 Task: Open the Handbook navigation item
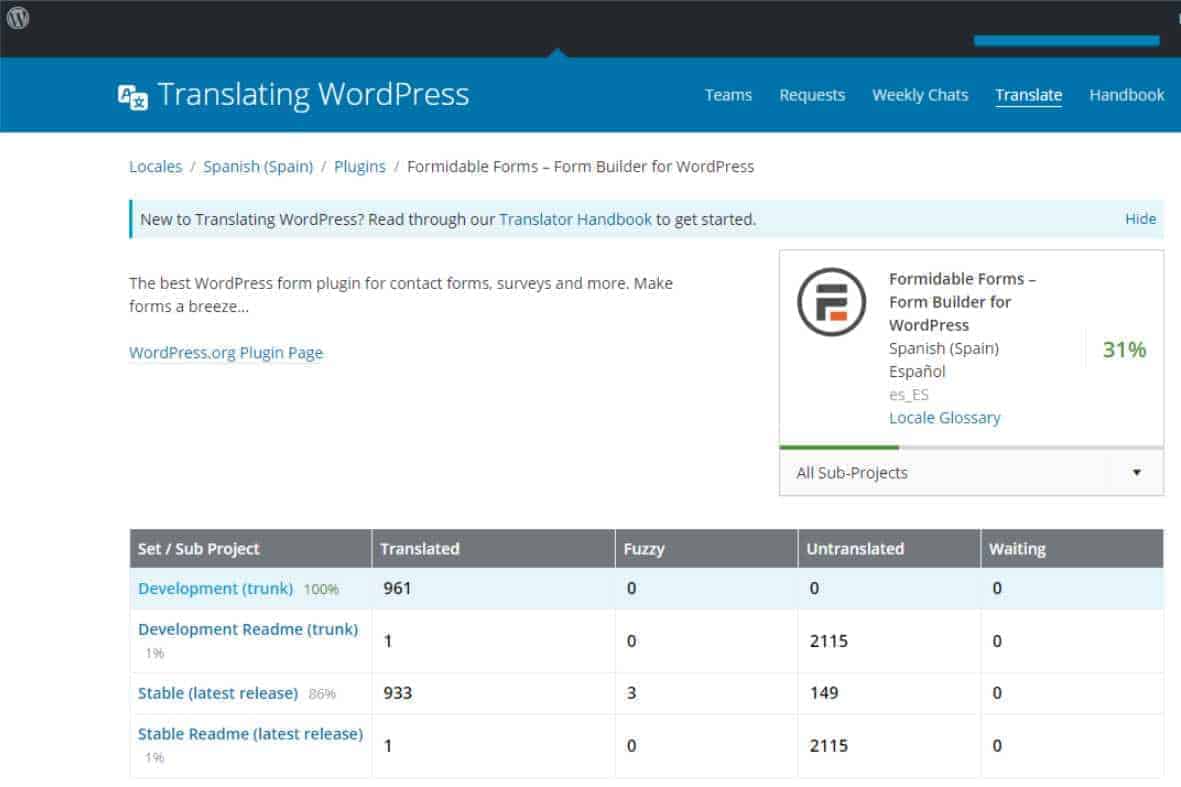pyautogui.click(x=1126, y=95)
